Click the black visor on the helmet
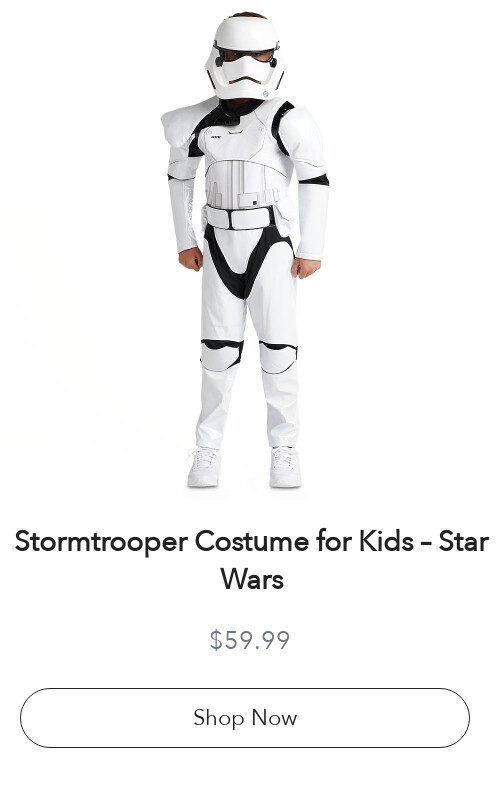500x800 pixels. [x=246, y=55]
